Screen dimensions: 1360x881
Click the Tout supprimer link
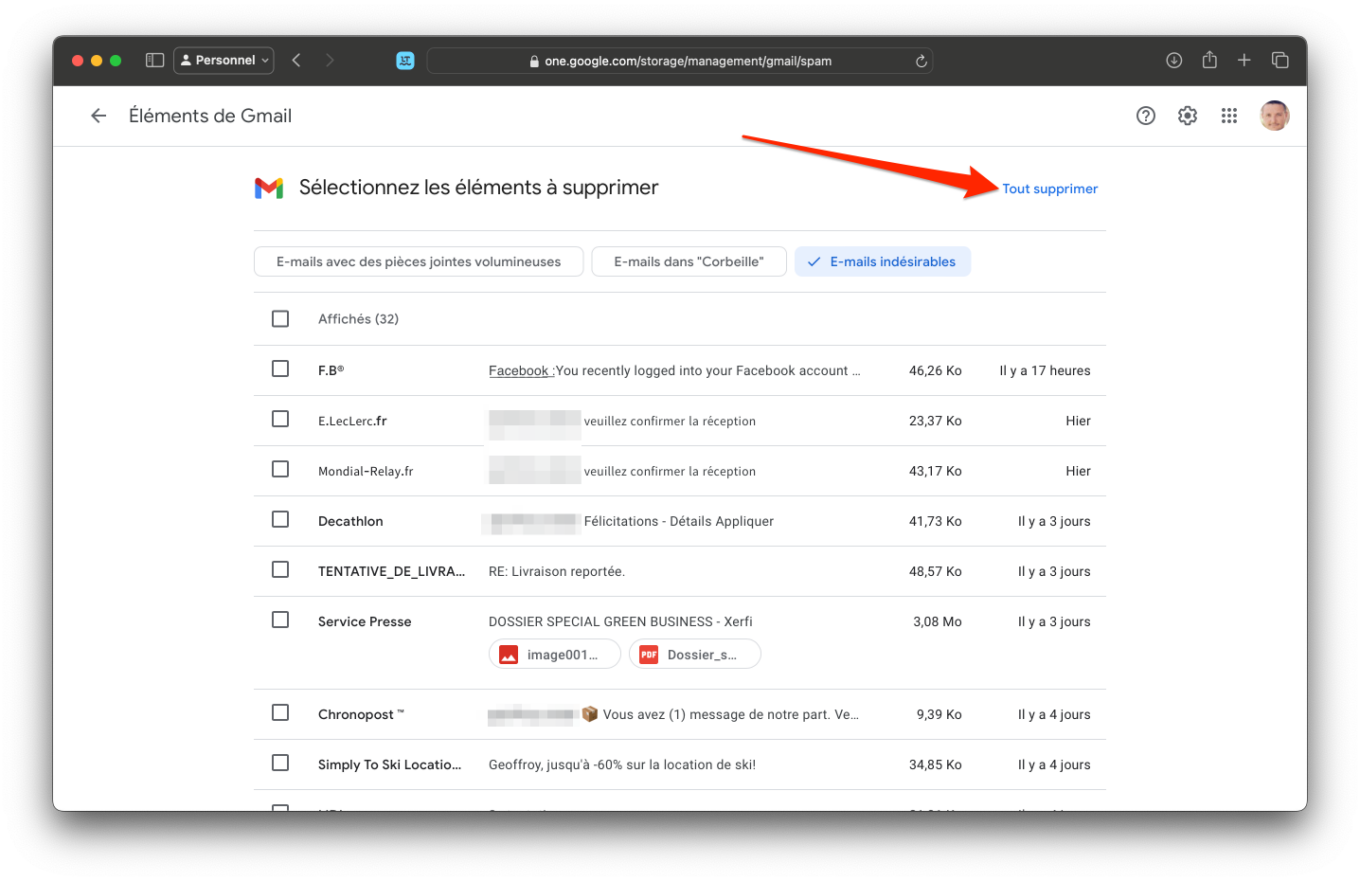1050,189
